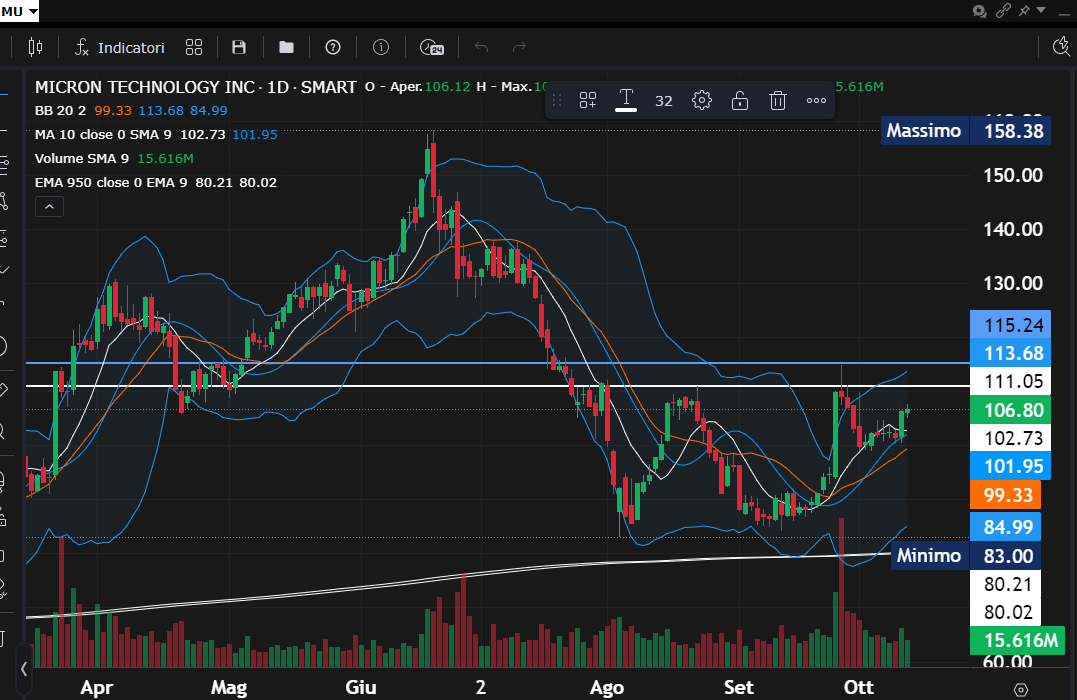Open the font size 32 dropdown
The image size is (1077, 700).
[664, 100]
